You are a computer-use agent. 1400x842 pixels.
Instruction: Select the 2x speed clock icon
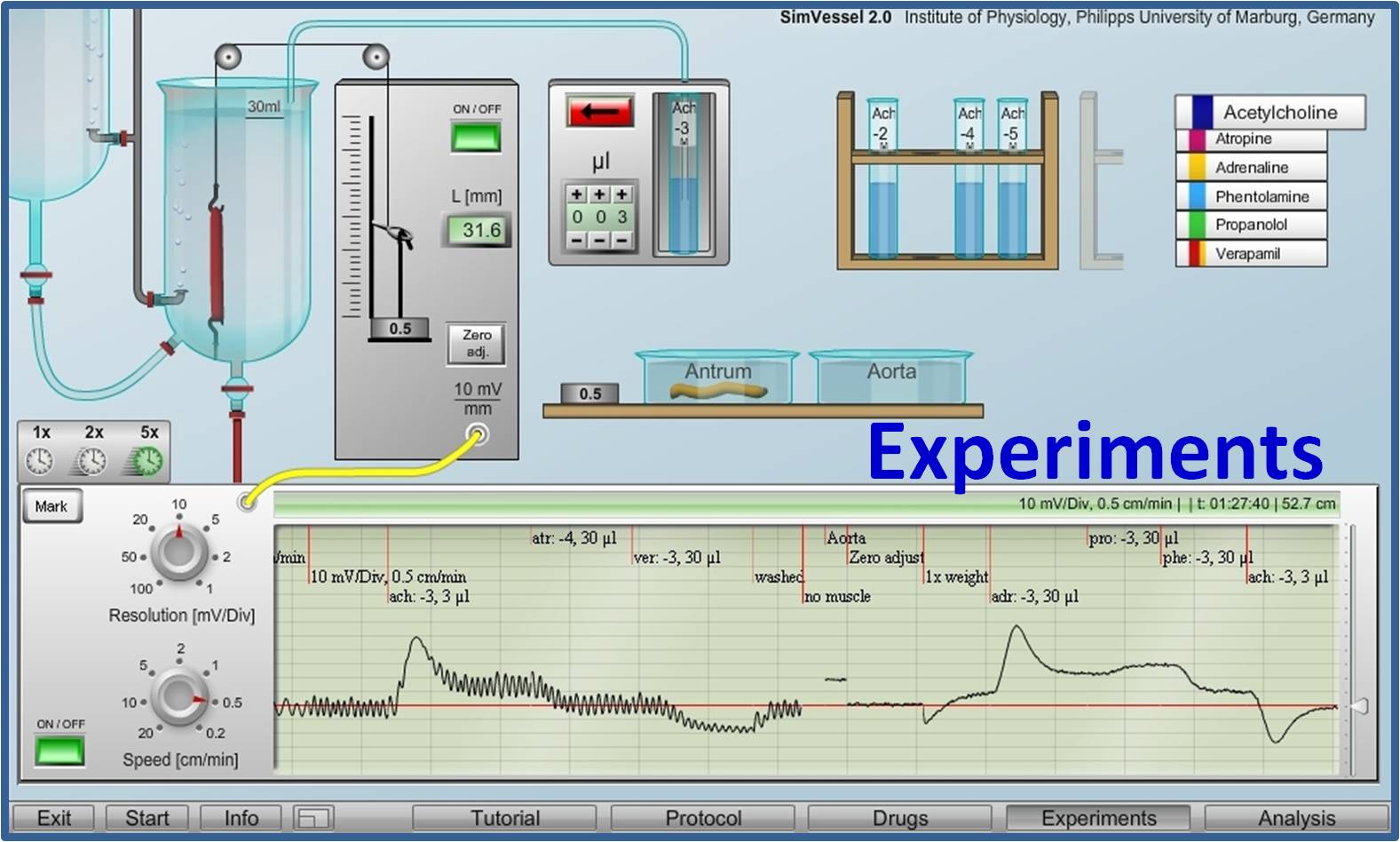click(x=91, y=460)
